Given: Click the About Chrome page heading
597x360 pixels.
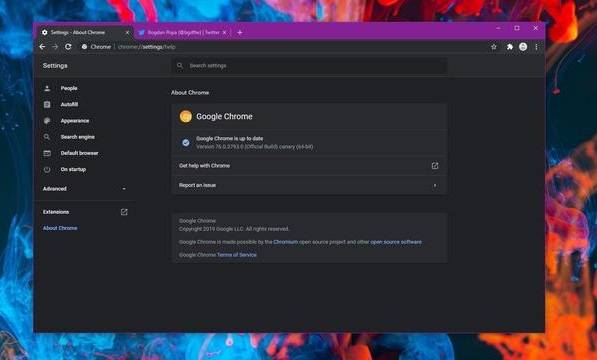Looking at the screenshot, I should [x=190, y=92].
